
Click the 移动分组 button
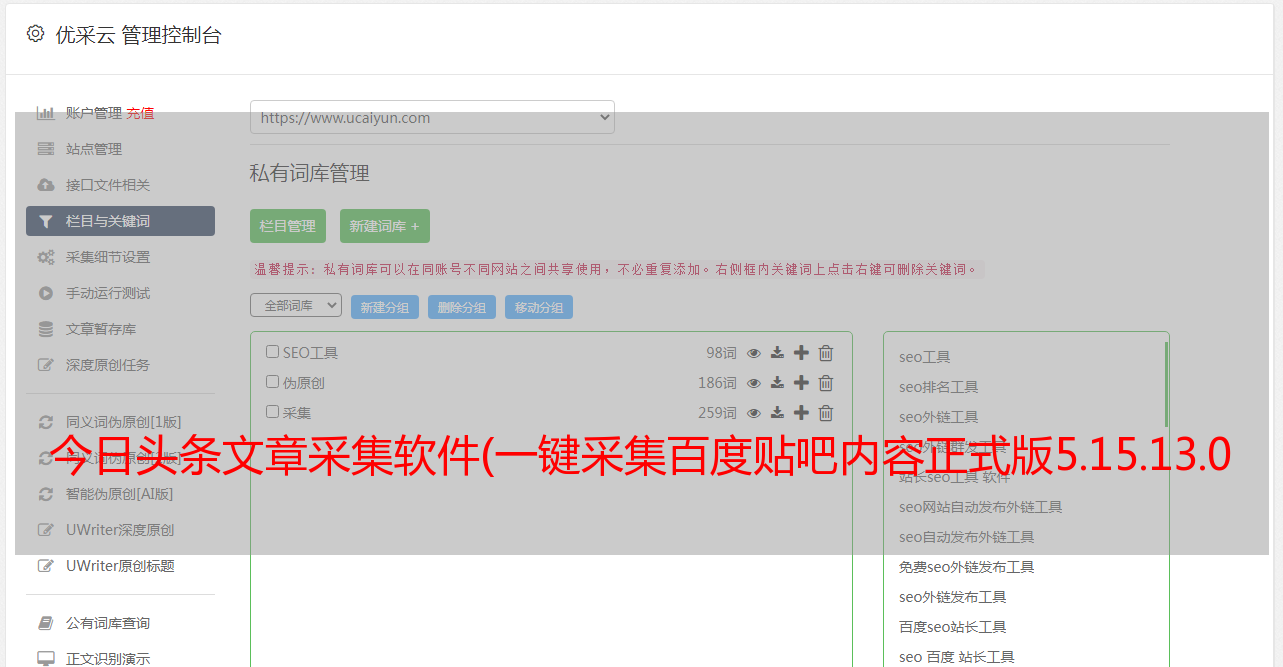click(539, 307)
